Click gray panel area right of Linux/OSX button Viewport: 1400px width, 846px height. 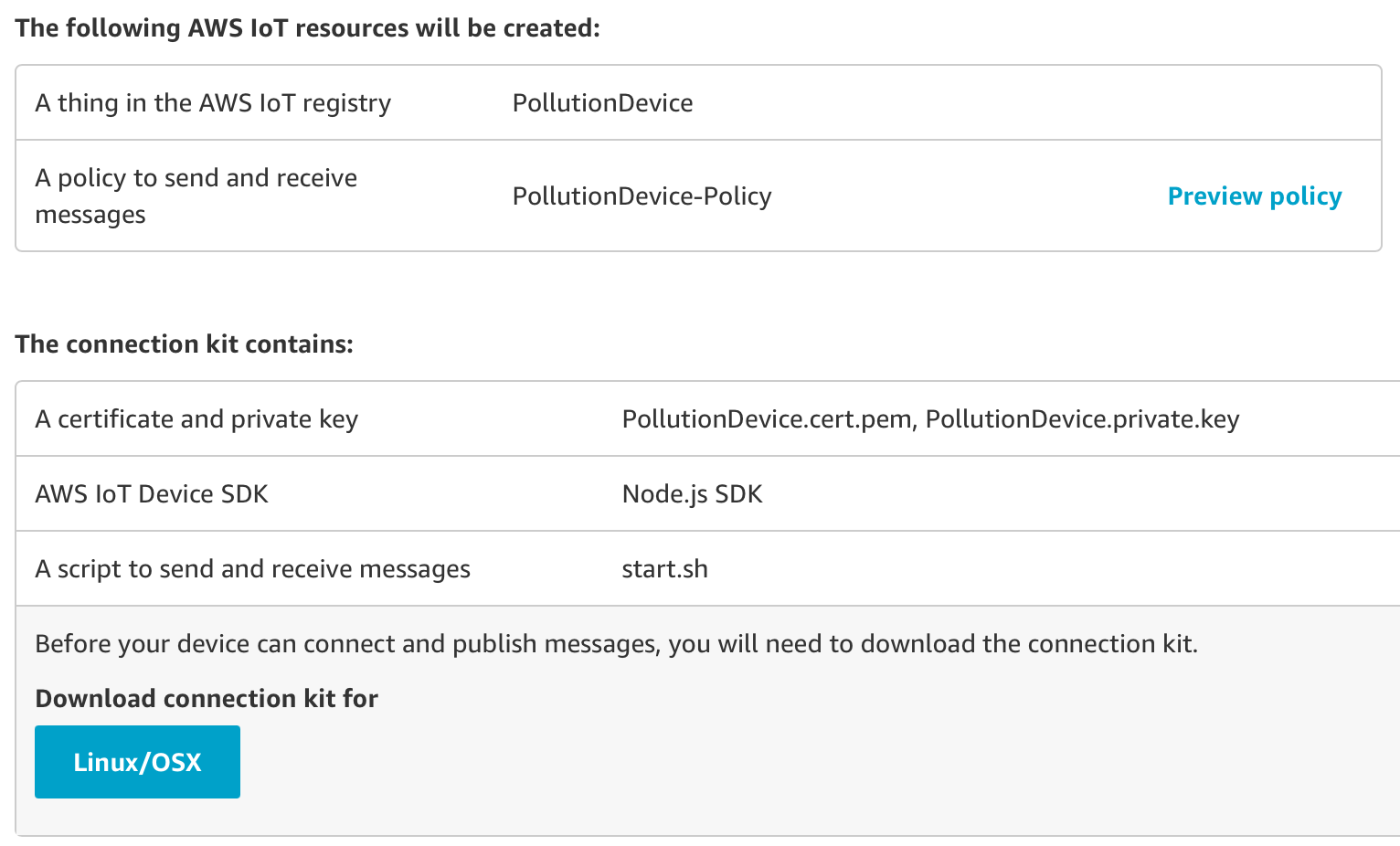point(731,762)
